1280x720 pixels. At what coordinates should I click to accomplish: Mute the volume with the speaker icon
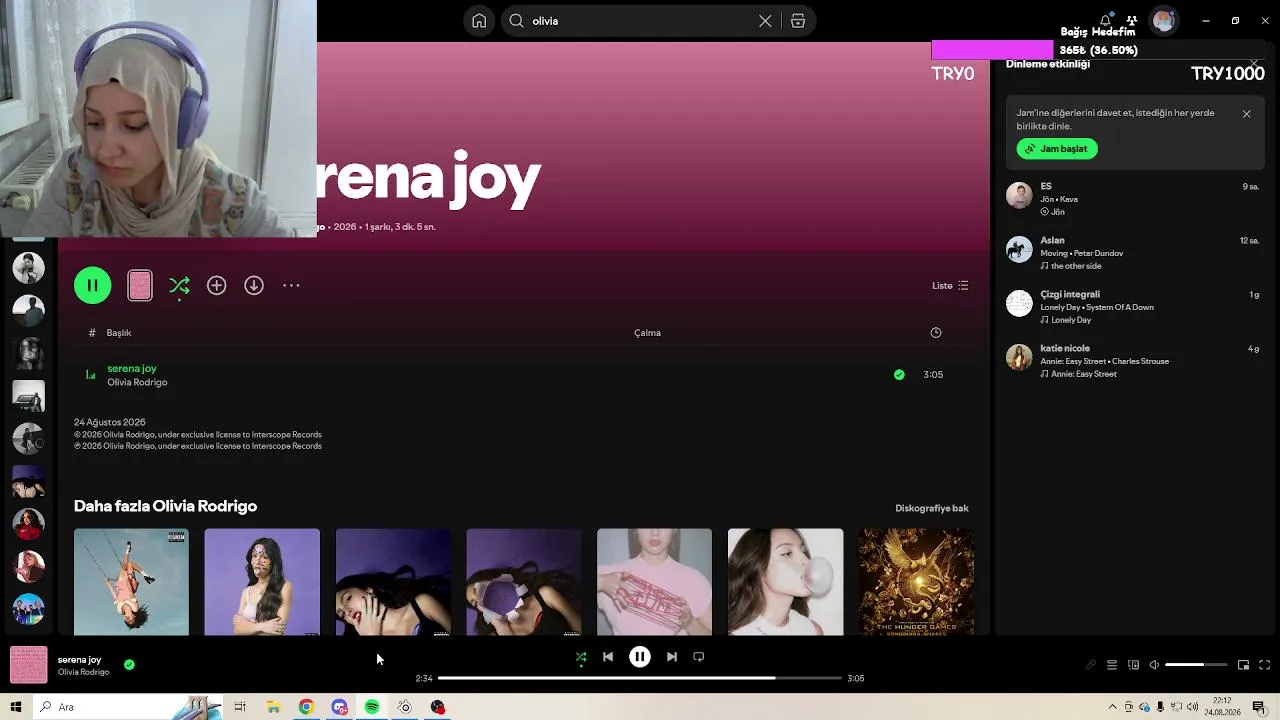(1154, 665)
